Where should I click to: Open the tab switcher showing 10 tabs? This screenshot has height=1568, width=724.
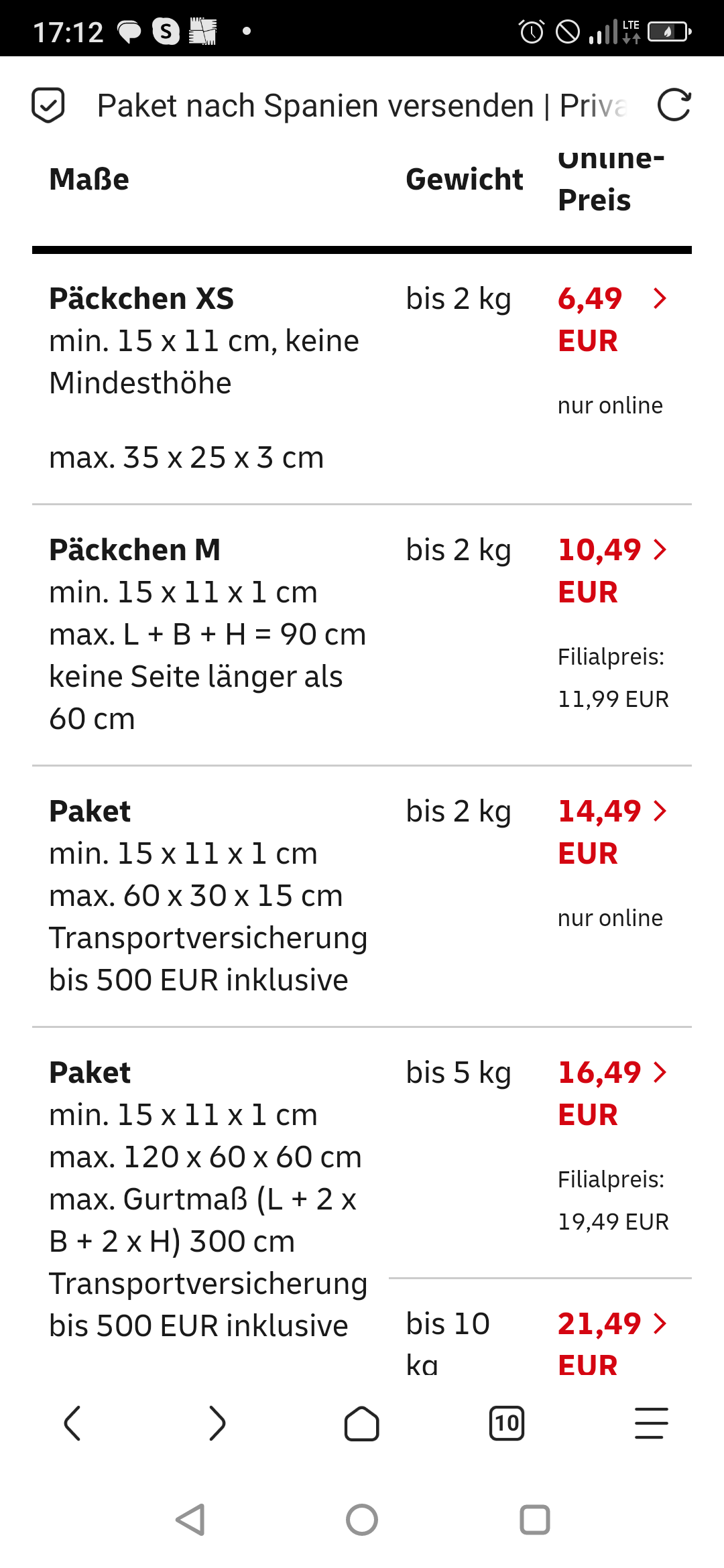[x=507, y=1423]
